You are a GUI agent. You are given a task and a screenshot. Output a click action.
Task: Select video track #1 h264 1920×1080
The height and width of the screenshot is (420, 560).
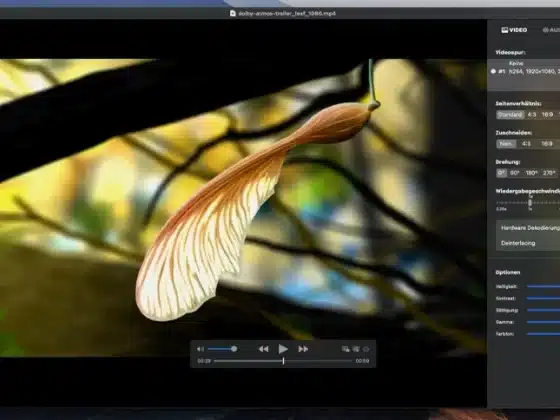coord(525,71)
